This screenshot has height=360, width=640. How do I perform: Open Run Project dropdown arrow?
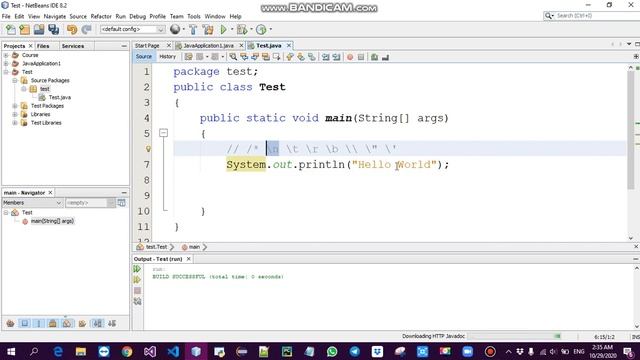(232, 29)
